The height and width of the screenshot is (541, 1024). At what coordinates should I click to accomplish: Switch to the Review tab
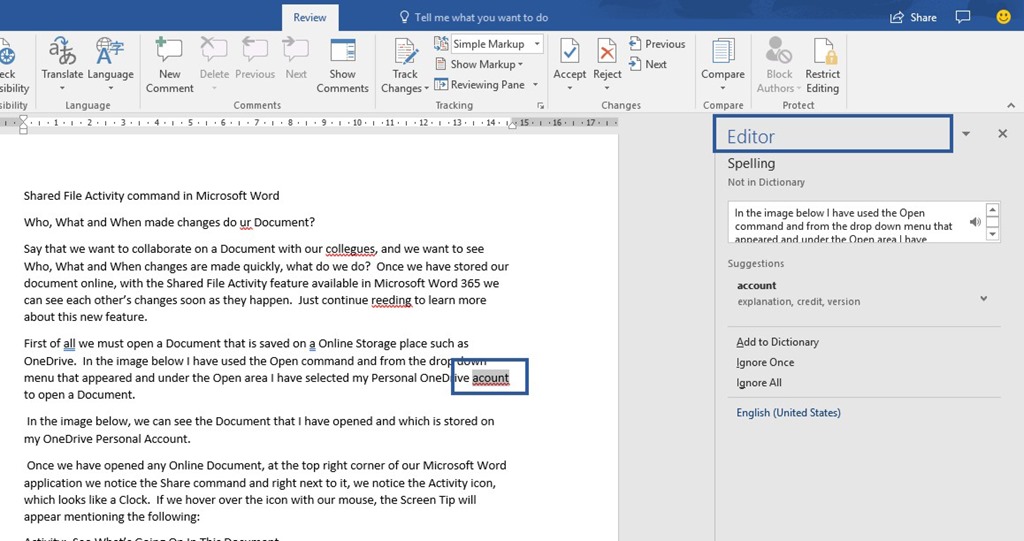click(310, 18)
